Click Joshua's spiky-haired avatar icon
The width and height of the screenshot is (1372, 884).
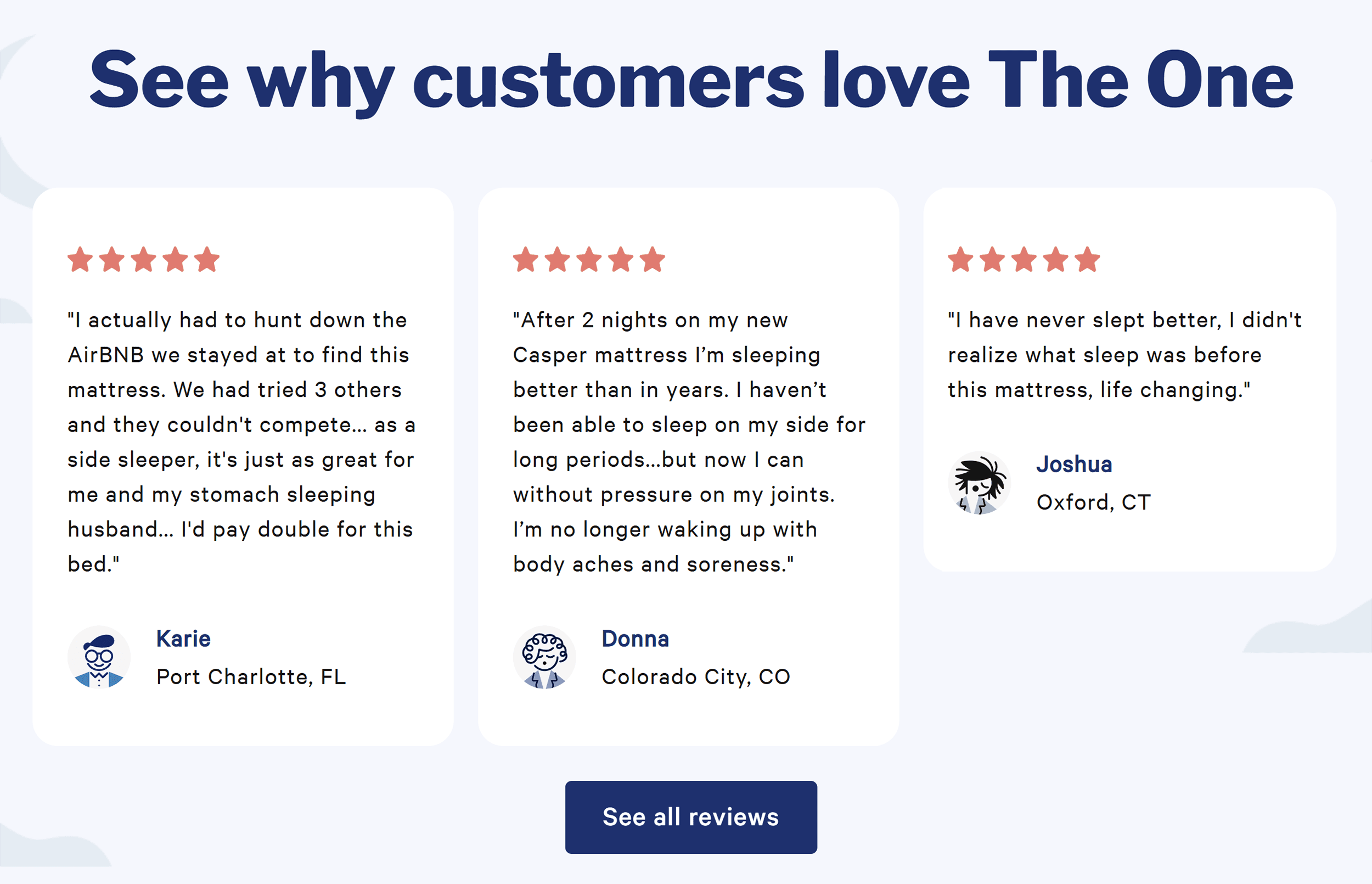(x=980, y=482)
